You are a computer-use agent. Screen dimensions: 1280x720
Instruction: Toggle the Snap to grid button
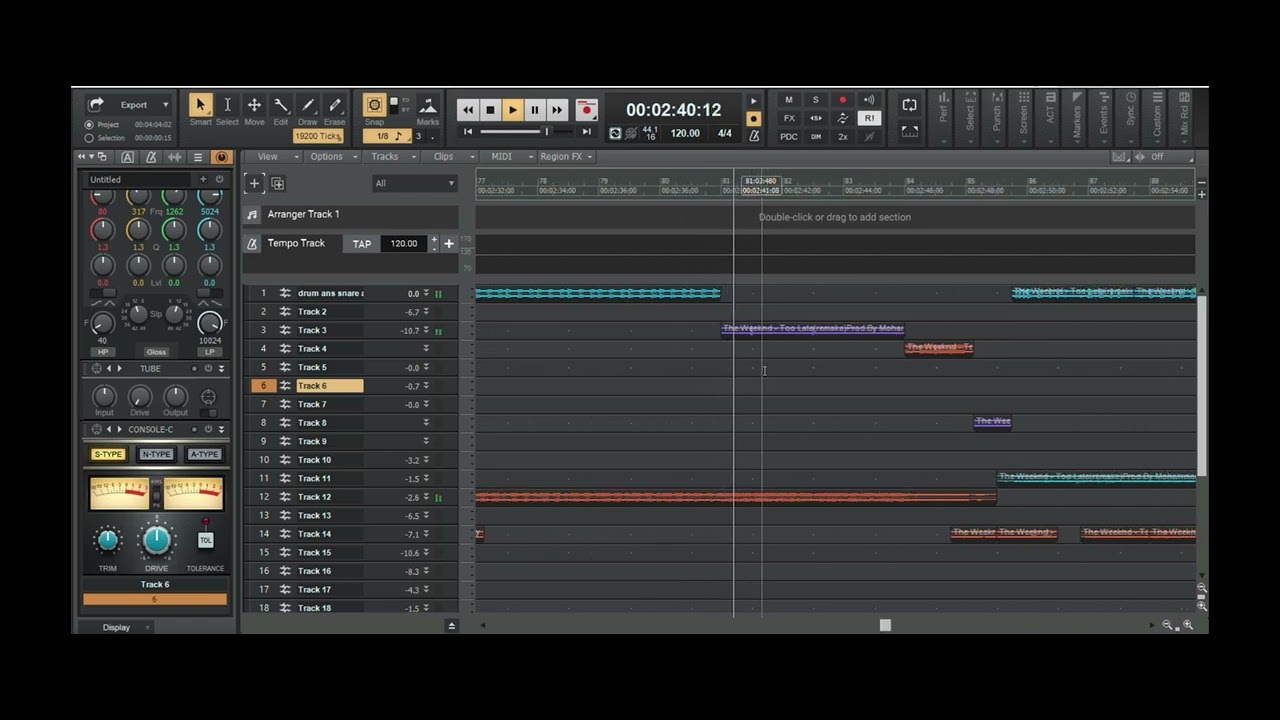coord(374,105)
